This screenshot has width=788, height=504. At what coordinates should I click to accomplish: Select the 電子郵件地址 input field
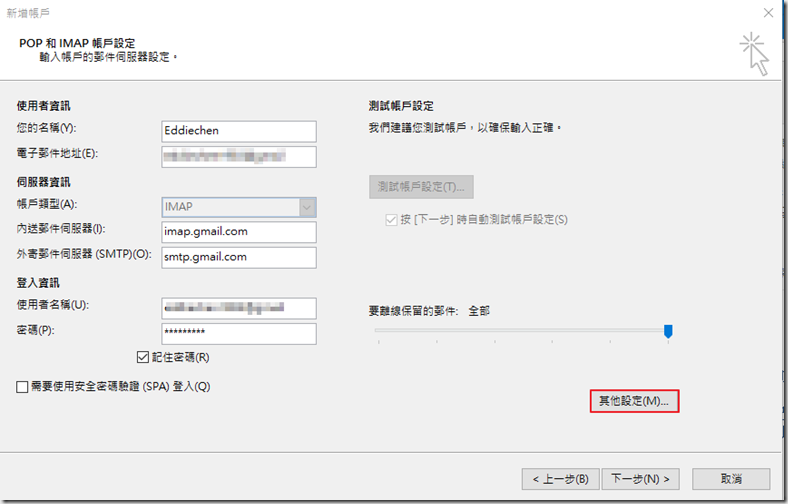[238, 156]
